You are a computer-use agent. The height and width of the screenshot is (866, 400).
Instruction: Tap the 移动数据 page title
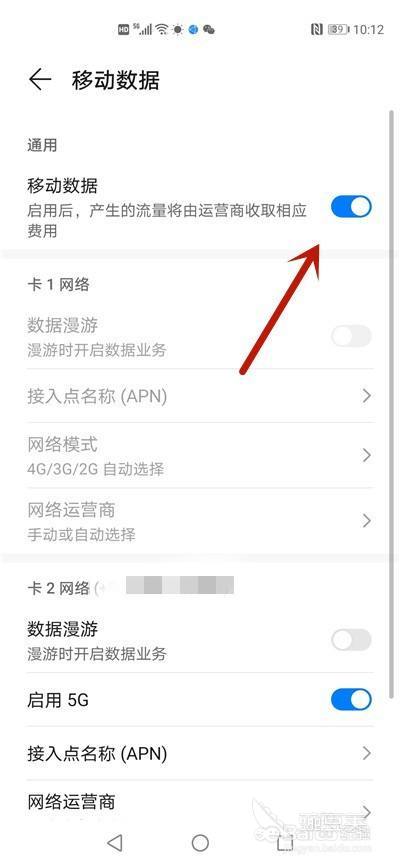115,81
